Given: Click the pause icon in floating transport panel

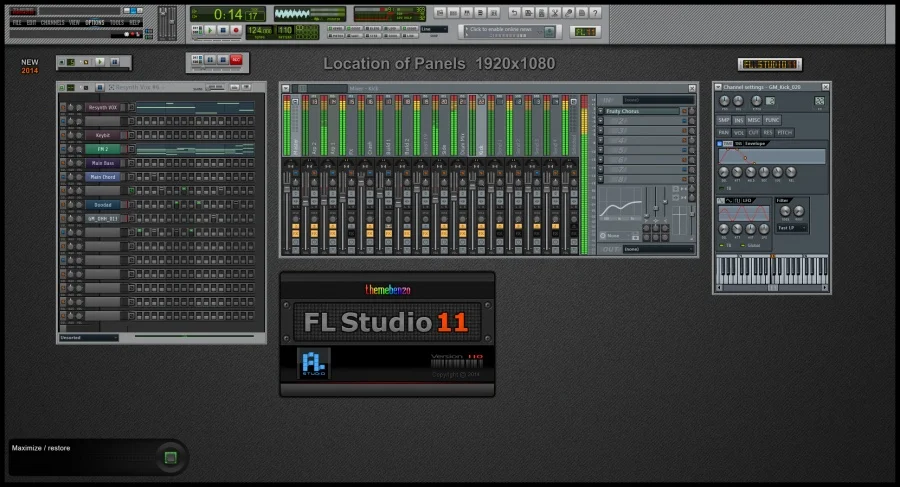Looking at the screenshot, I should tap(210, 60).
